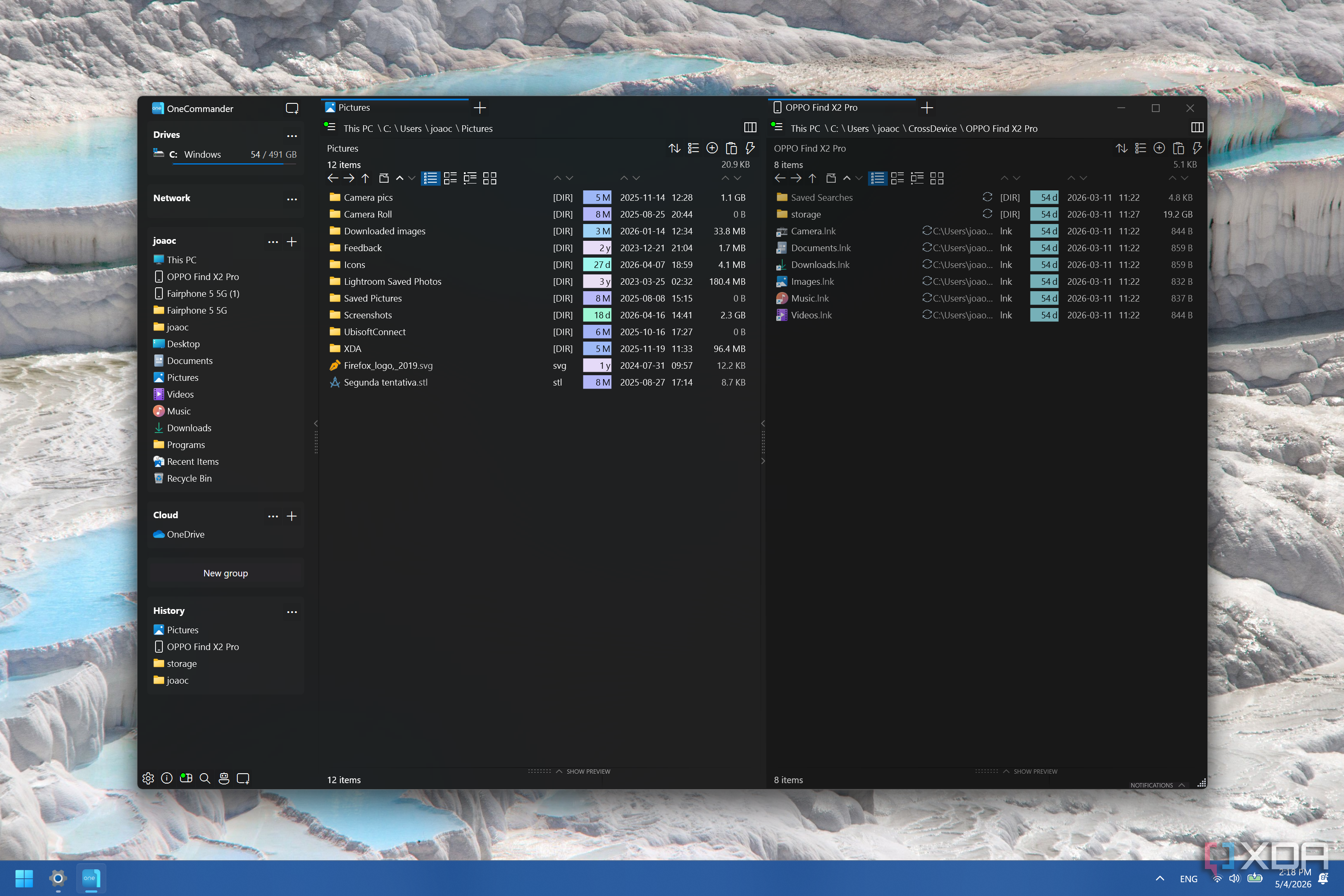Open joaoc favorites group three-dot menu
Viewport: 1344px width, 896px height.
pyautogui.click(x=273, y=242)
